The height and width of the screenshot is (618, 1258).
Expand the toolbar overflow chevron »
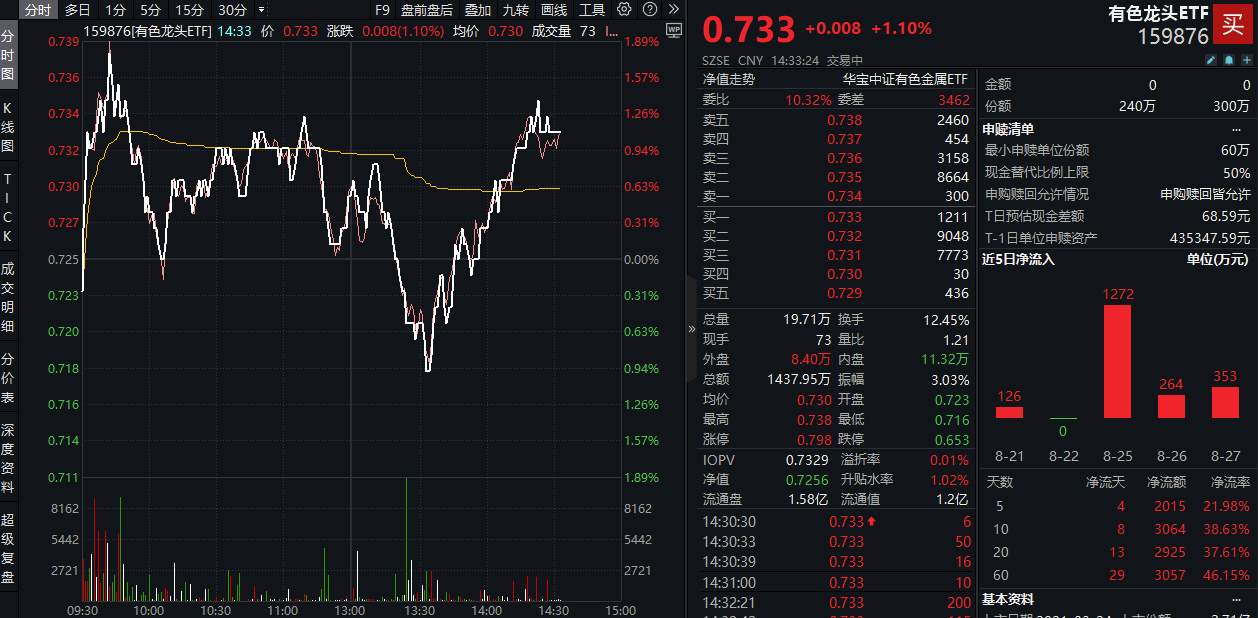672,8
